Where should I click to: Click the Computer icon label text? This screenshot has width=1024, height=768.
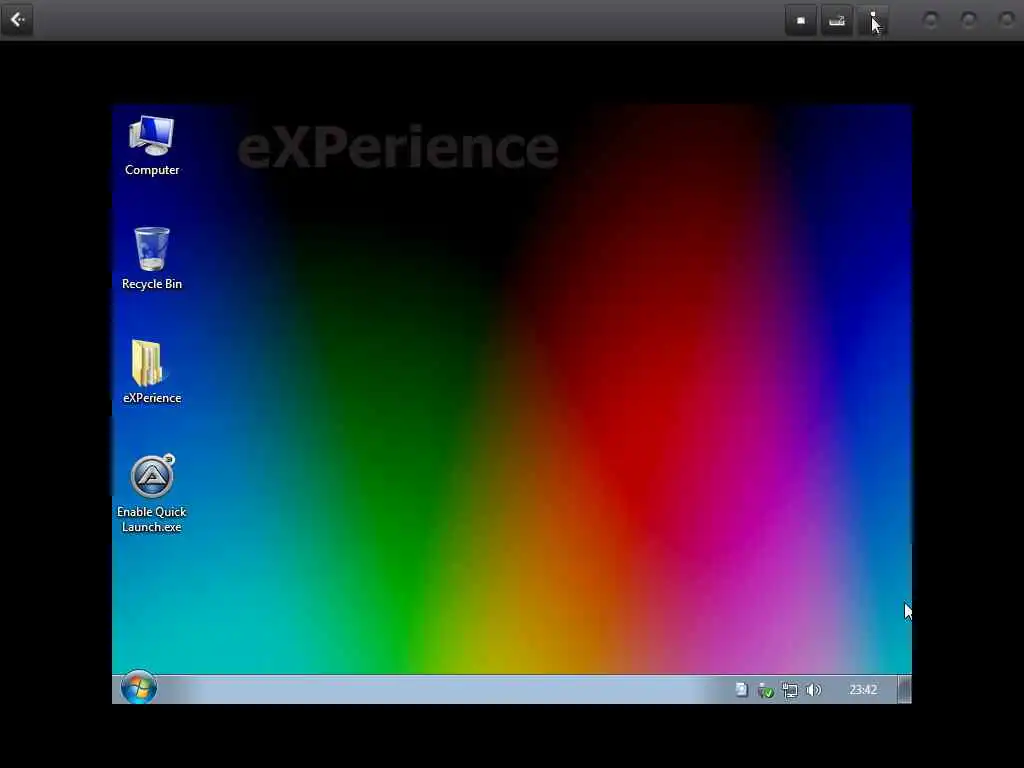[x=152, y=170]
